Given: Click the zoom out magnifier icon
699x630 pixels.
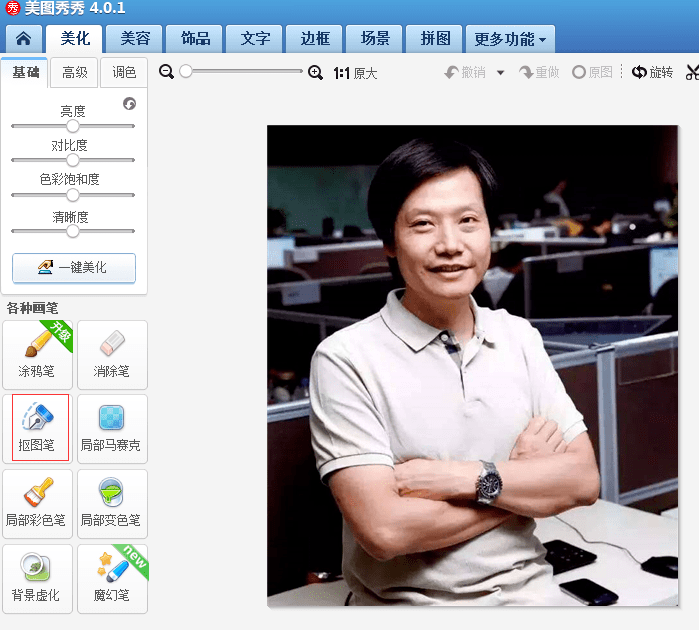Looking at the screenshot, I should pos(166,71).
